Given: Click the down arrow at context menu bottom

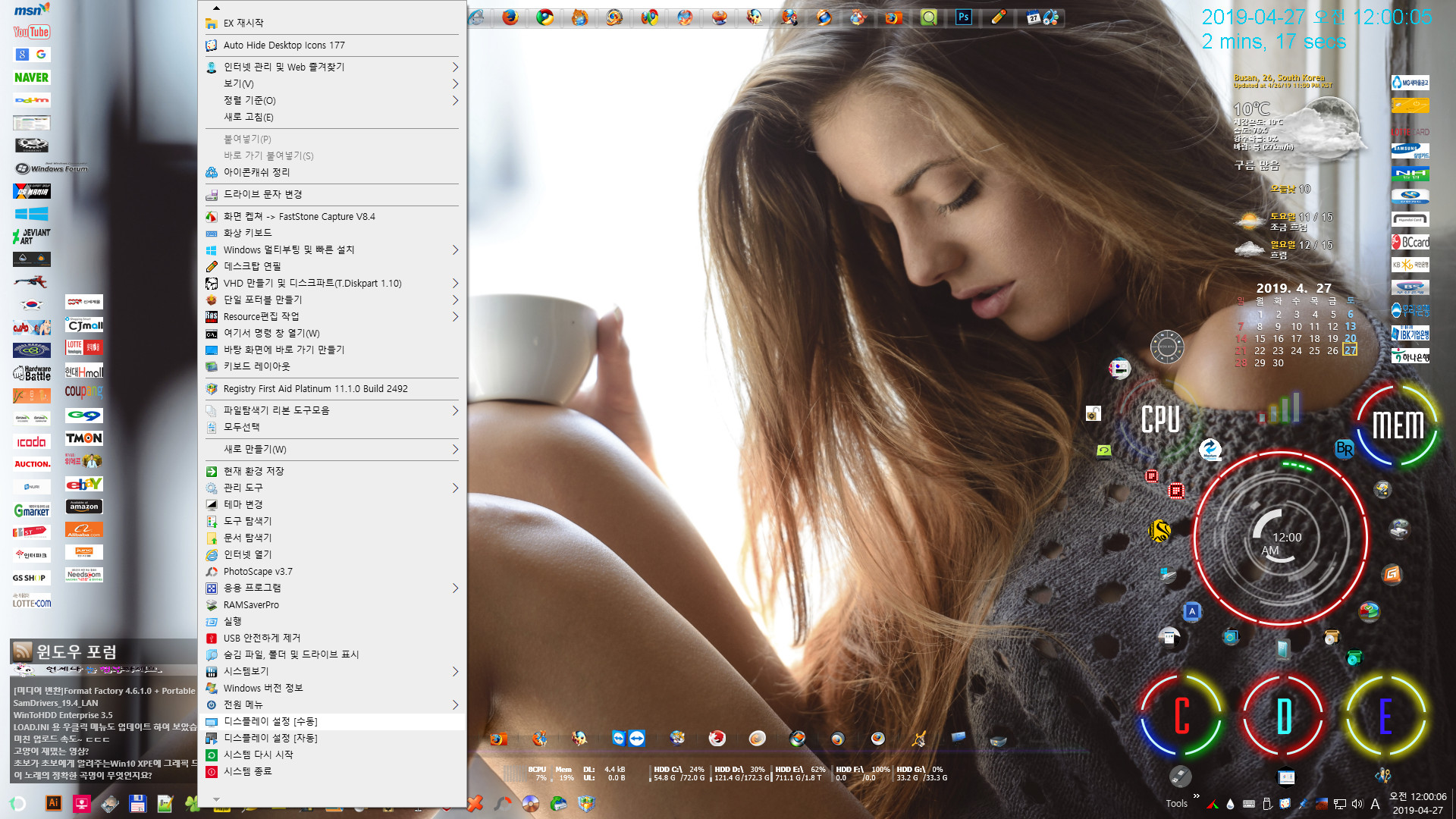Looking at the screenshot, I should tap(216, 799).
